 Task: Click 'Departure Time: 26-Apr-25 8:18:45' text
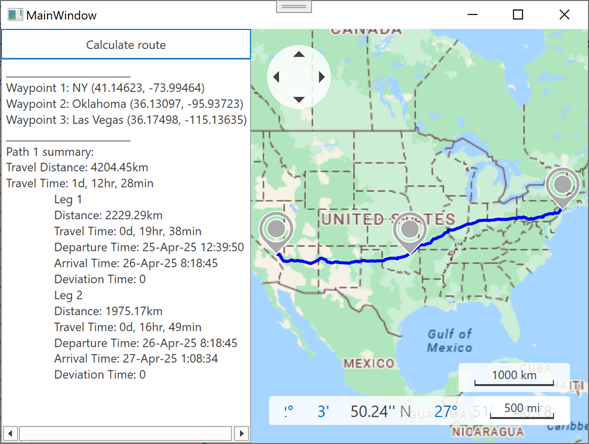pos(146,343)
